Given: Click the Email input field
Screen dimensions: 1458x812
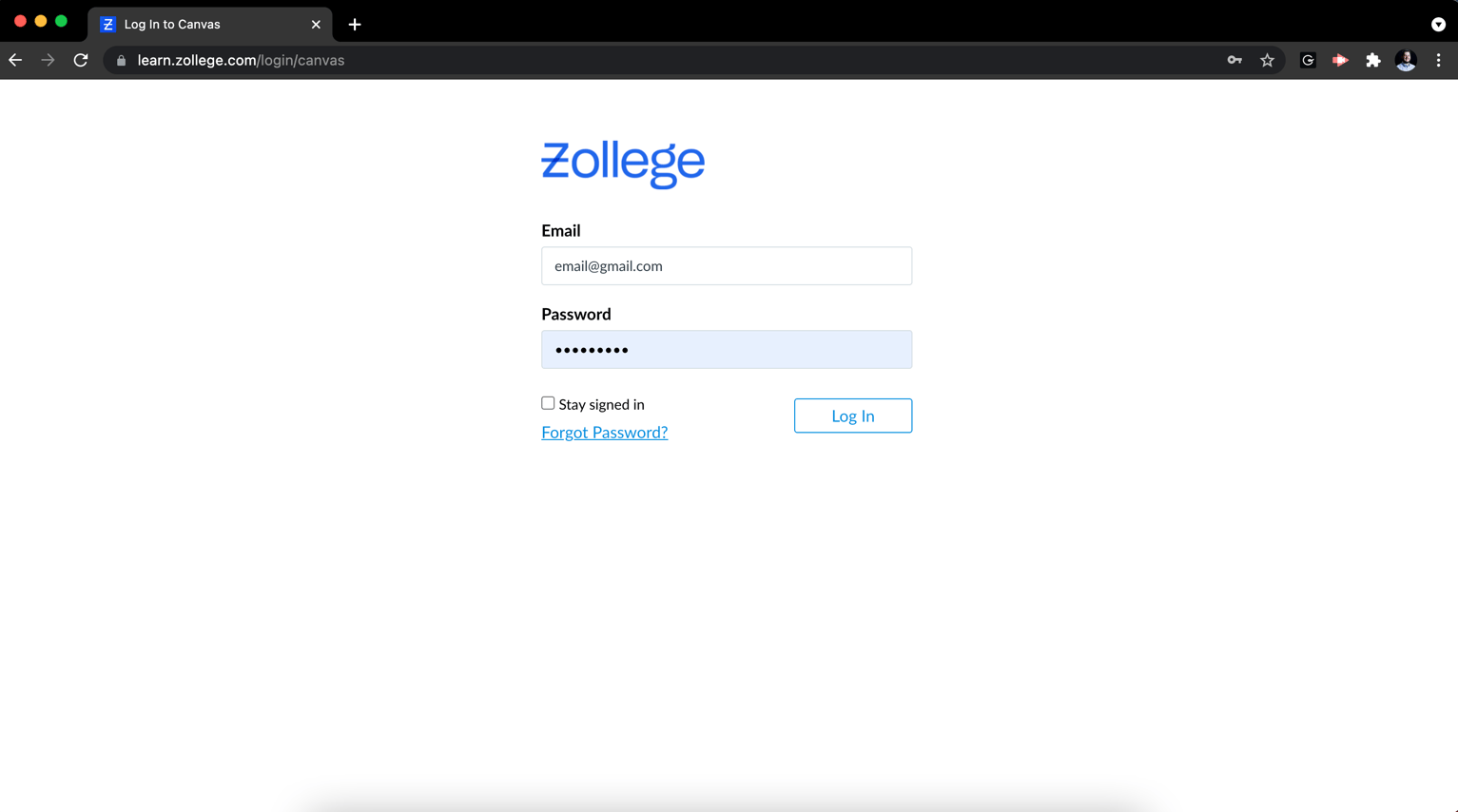Looking at the screenshot, I should 726,265.
